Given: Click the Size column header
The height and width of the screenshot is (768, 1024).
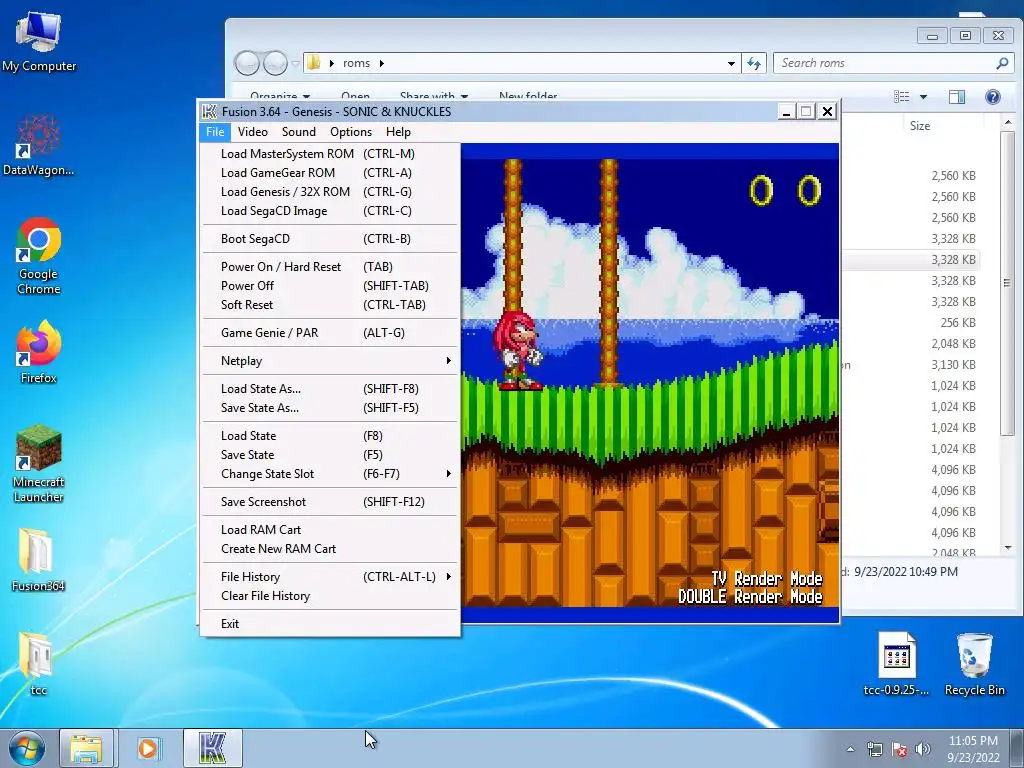Looking at the screenshot, I should click(x=920, y=126).
